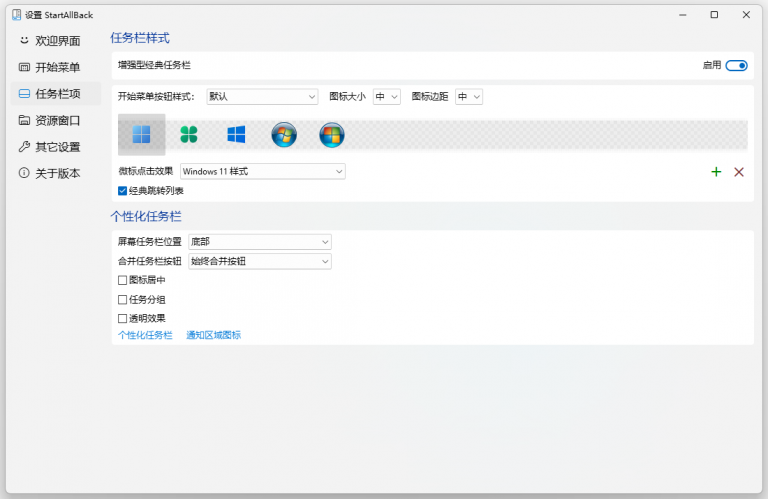
Task: Open the 屏幕任务栏位置 dropdown showing 底部
Action: [260, 241]
